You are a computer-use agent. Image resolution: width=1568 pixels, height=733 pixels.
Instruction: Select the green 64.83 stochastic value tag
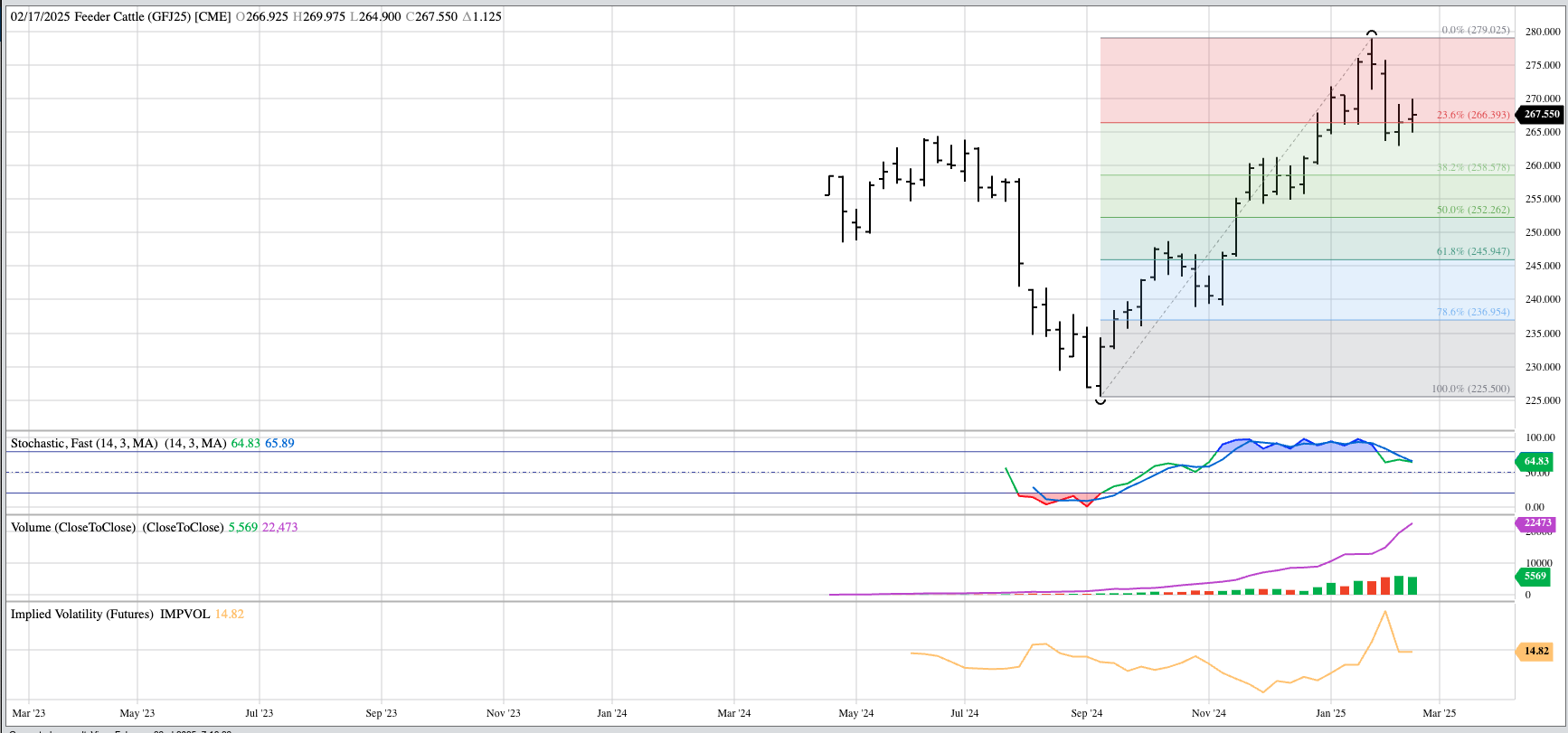(x=1536, y=461)
